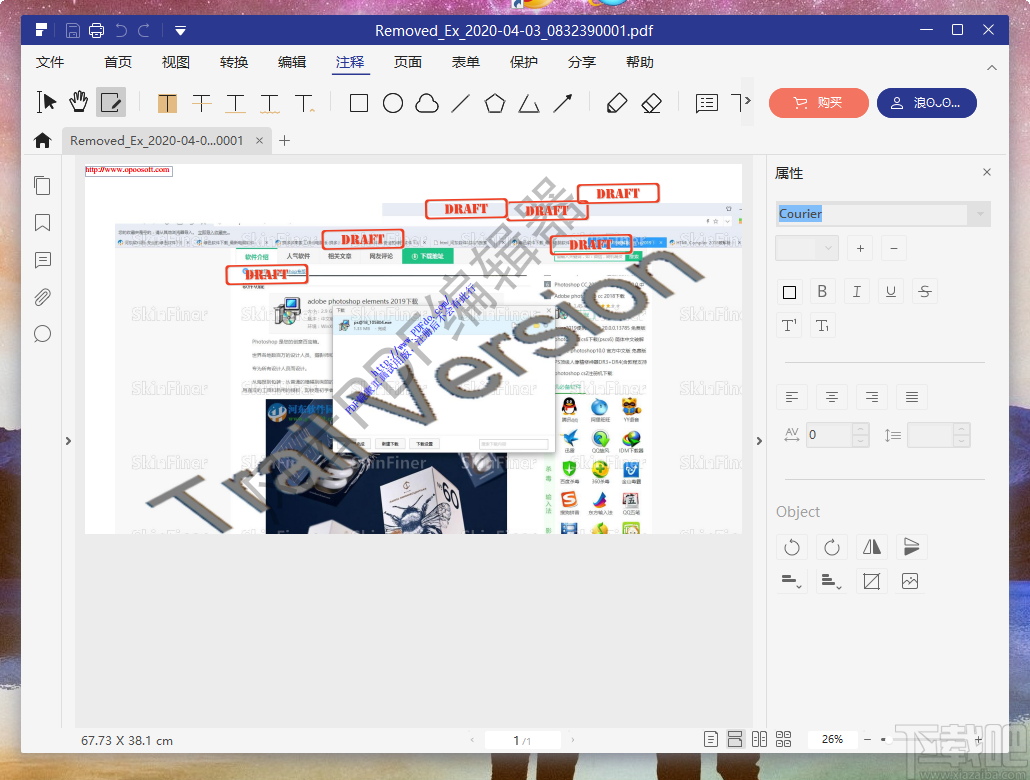
Task: Toggle strikethrough text formatting
Action: (x=925, y=292)
